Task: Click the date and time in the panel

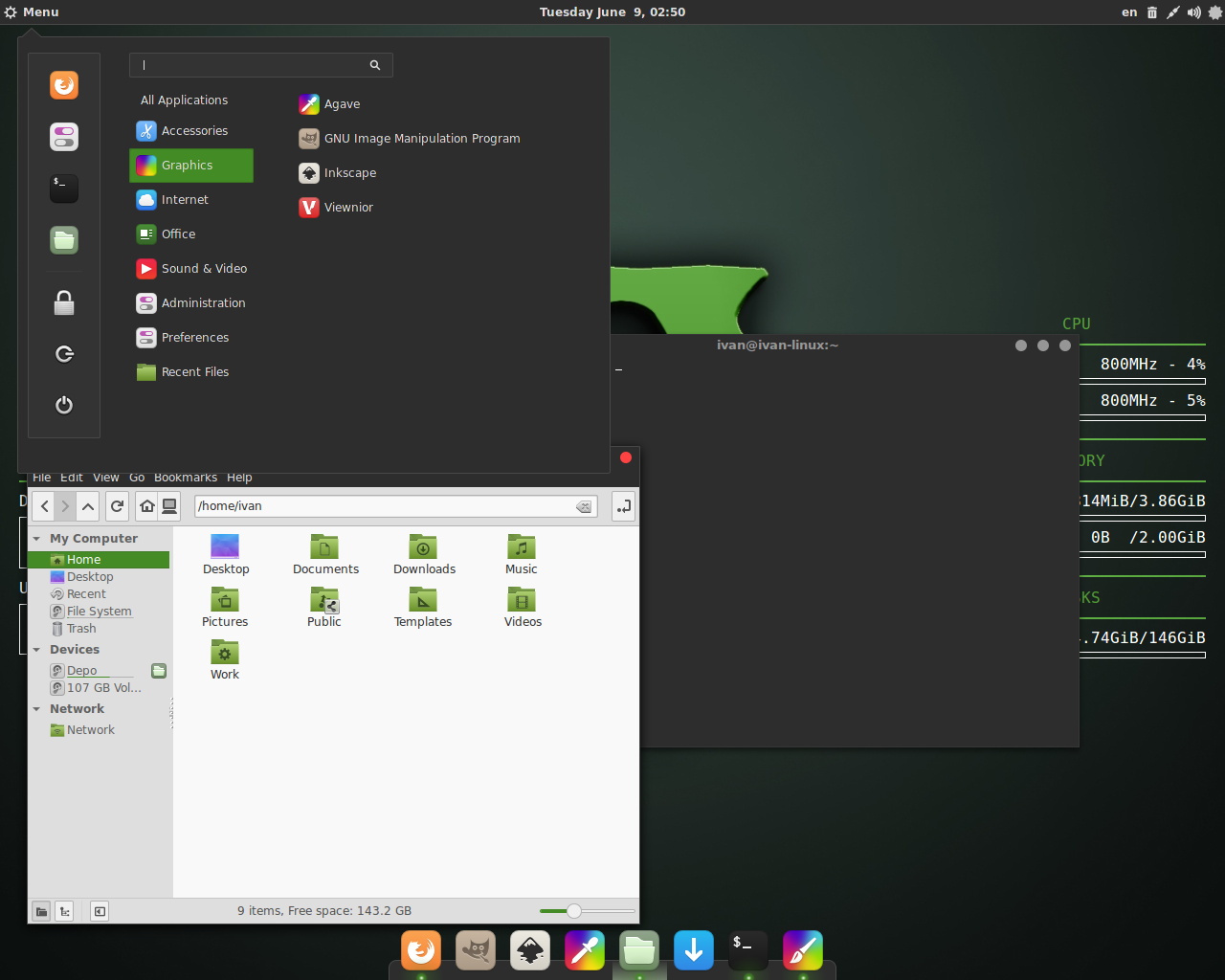Action: [612, 12]
